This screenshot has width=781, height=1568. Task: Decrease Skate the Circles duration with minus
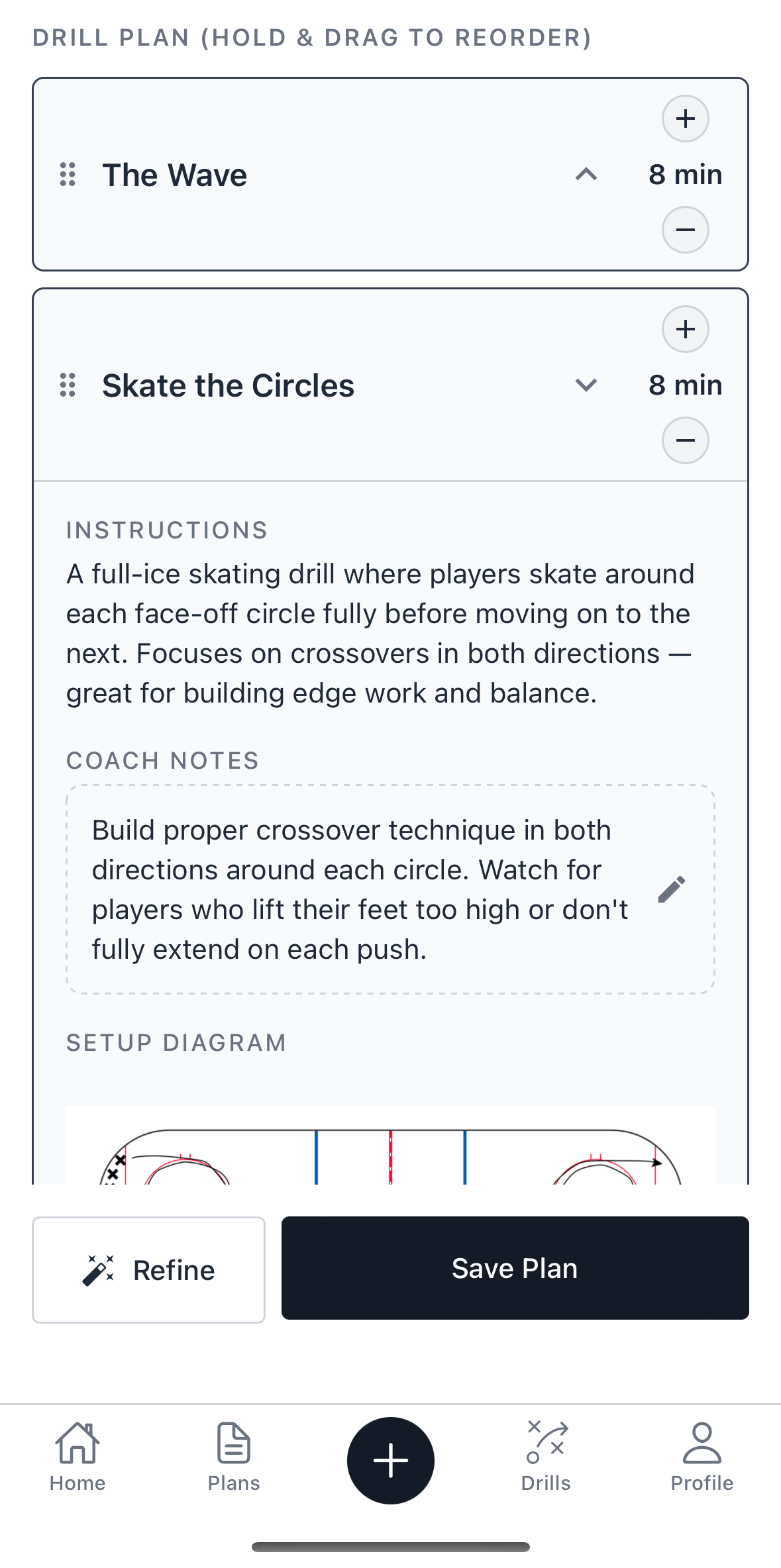pos(685,440)
